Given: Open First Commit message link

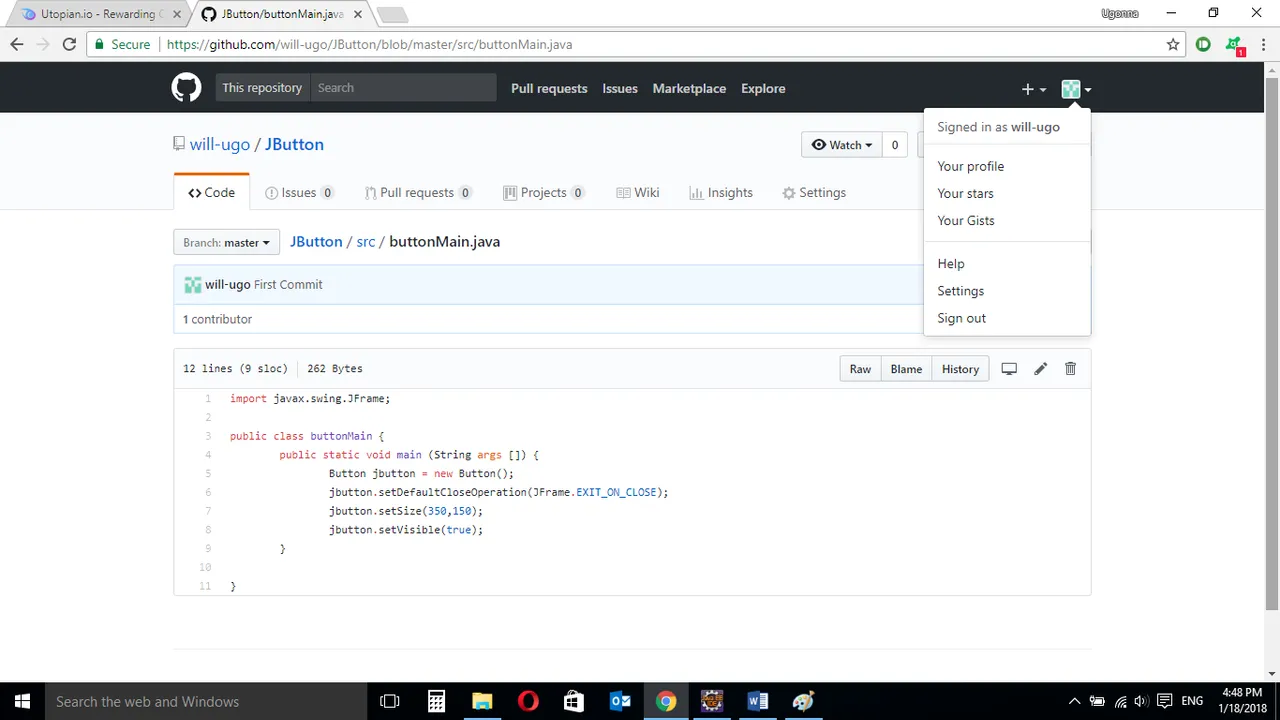Looking at the screenshot, I should pyautogui.click(x=288, y=285).
